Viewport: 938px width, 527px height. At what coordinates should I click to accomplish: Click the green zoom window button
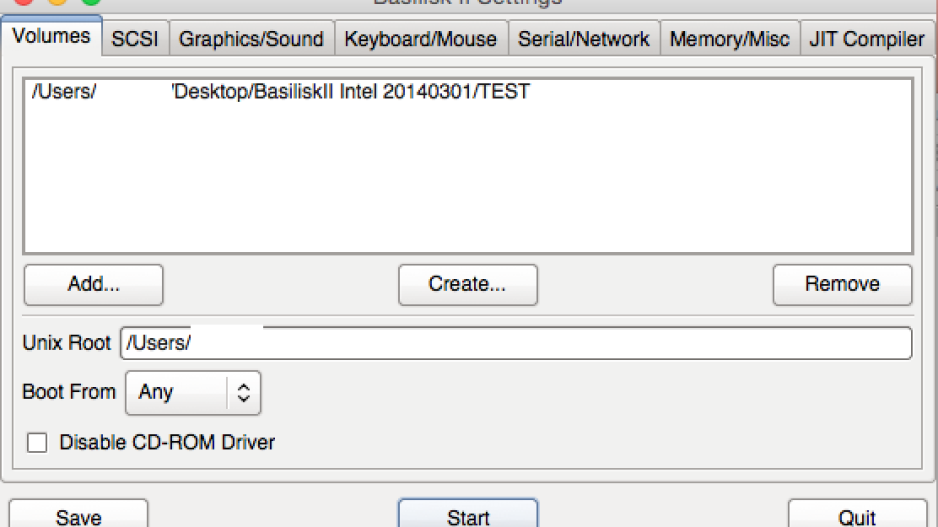click(x=91, y=1)
